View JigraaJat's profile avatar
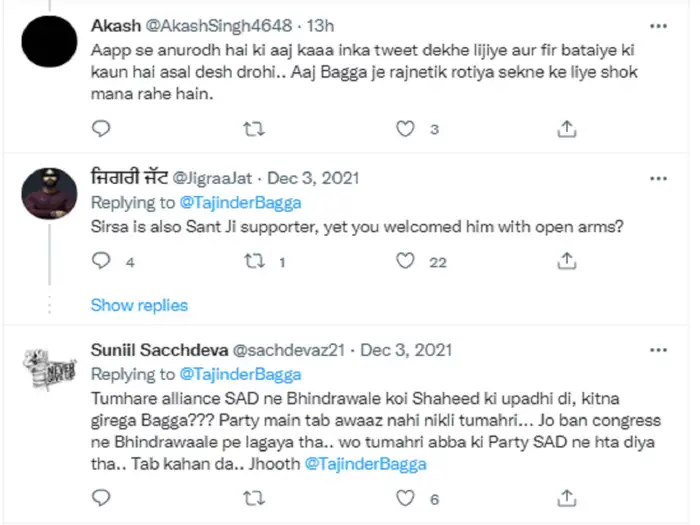700x525 pixels. [48, 189]
